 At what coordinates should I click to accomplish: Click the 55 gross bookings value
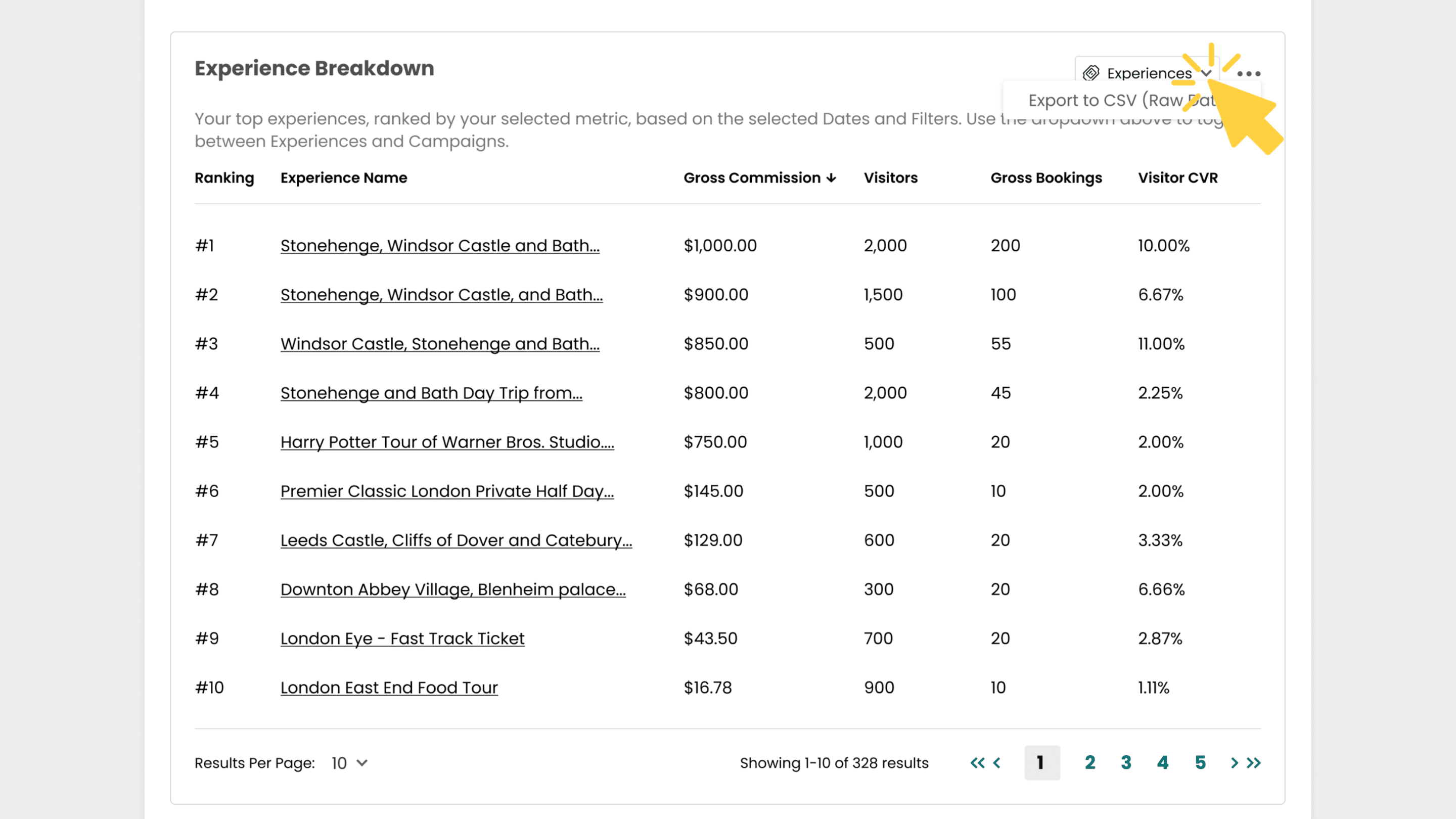click(1000, 344)
